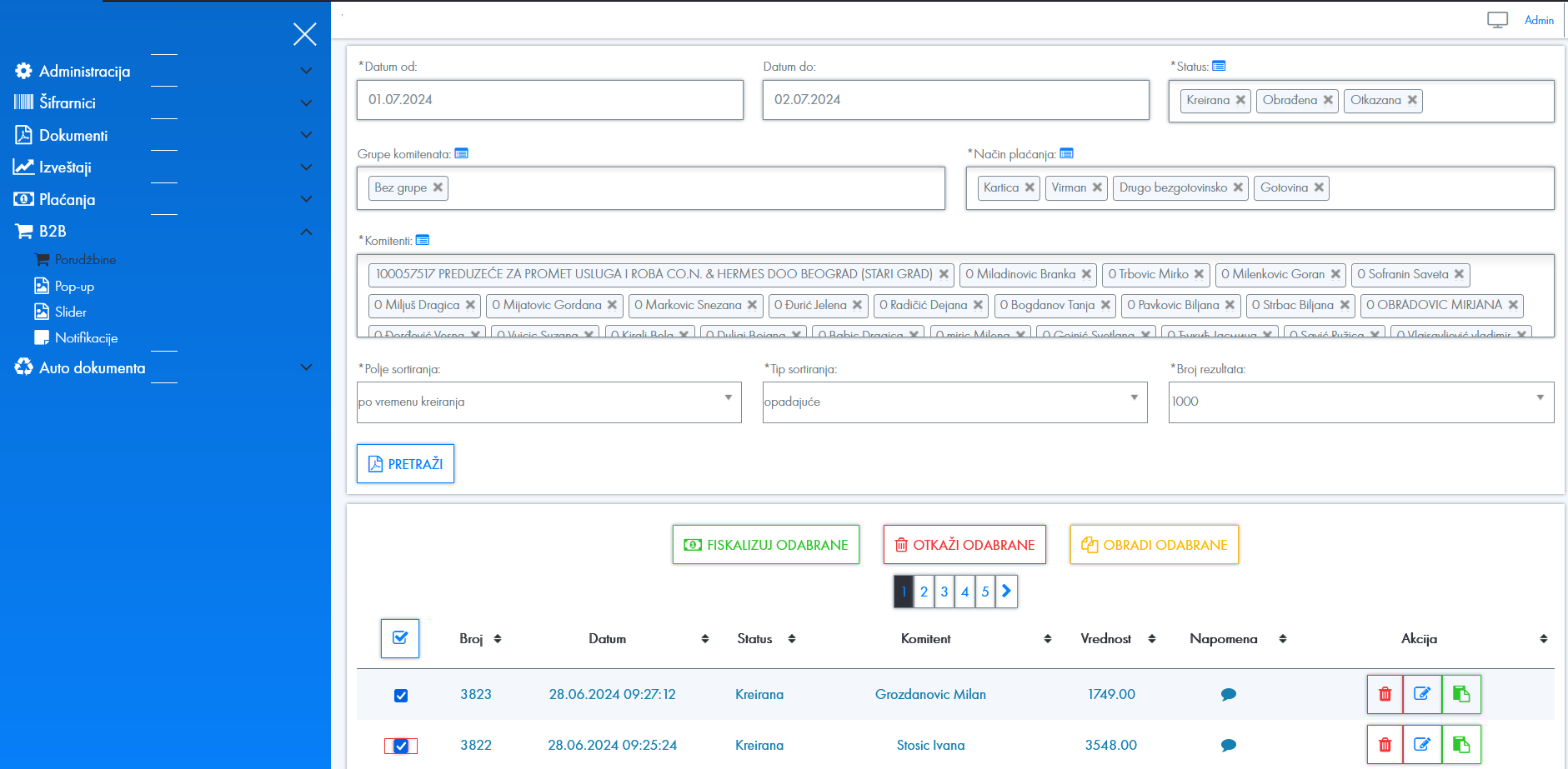Remove the O Miladinovic Branka tag
The width and height of the screenshot is (1568, 769).
click(x=1086, y=274)
